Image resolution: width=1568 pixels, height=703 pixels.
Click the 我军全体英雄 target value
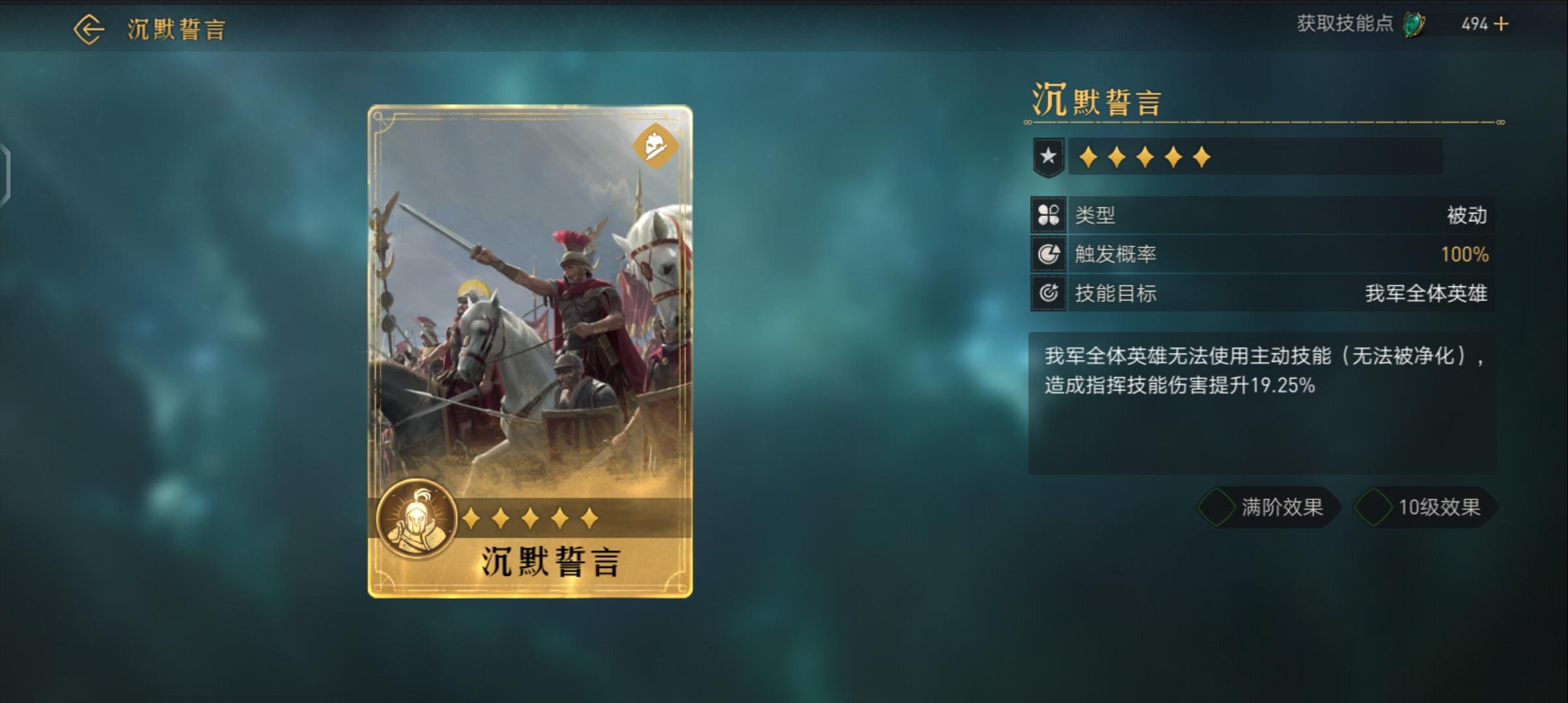click(1426, 294)
